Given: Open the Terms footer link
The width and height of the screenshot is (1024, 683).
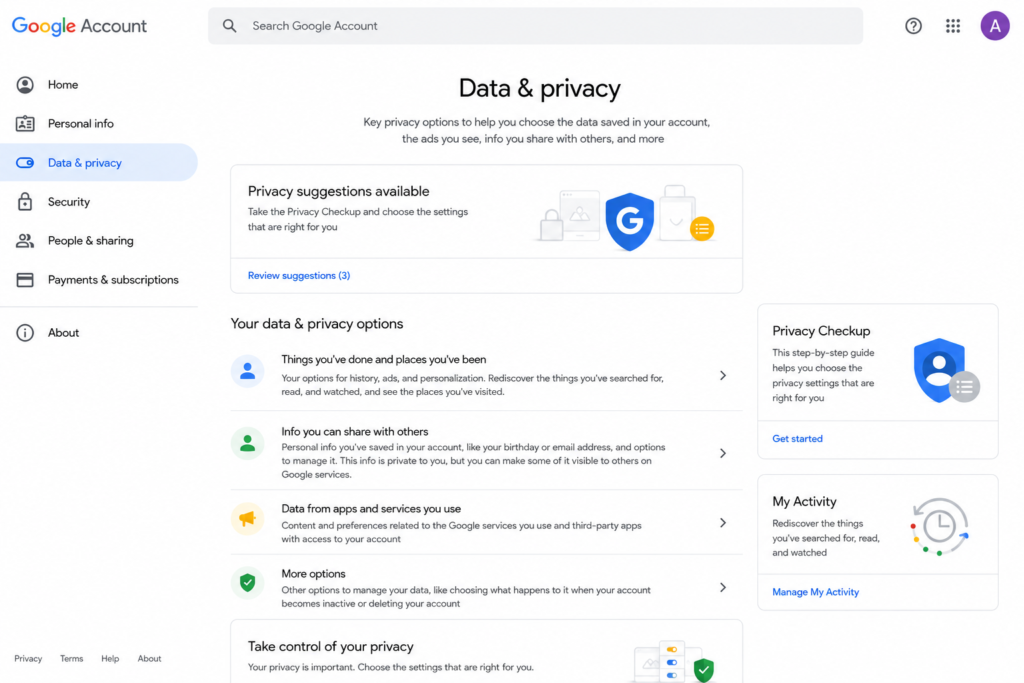Looking at the screenshot, I should click(71, 659).
